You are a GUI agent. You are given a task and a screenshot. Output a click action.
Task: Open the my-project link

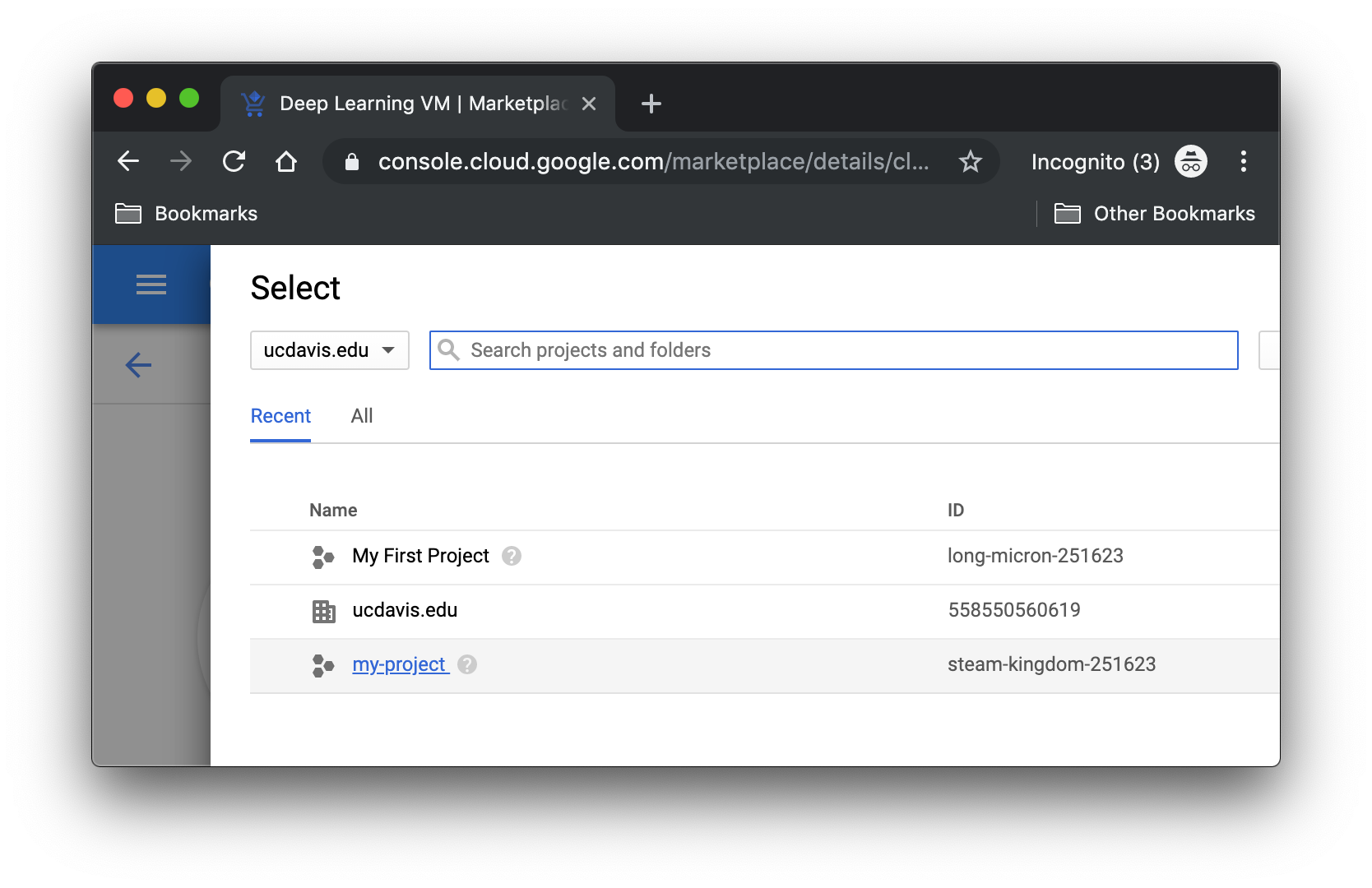point(401,664)
